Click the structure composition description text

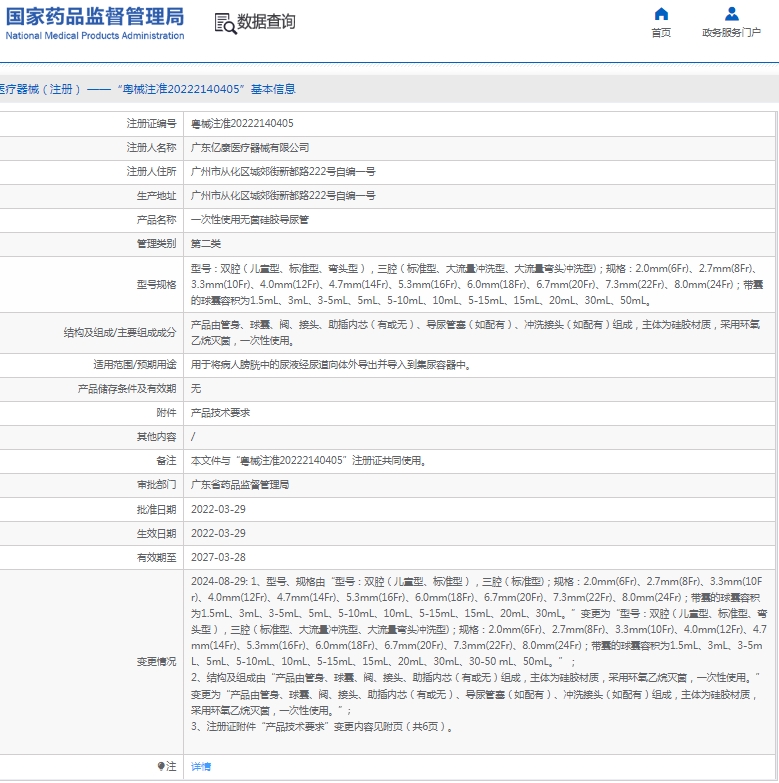point(475,333)
